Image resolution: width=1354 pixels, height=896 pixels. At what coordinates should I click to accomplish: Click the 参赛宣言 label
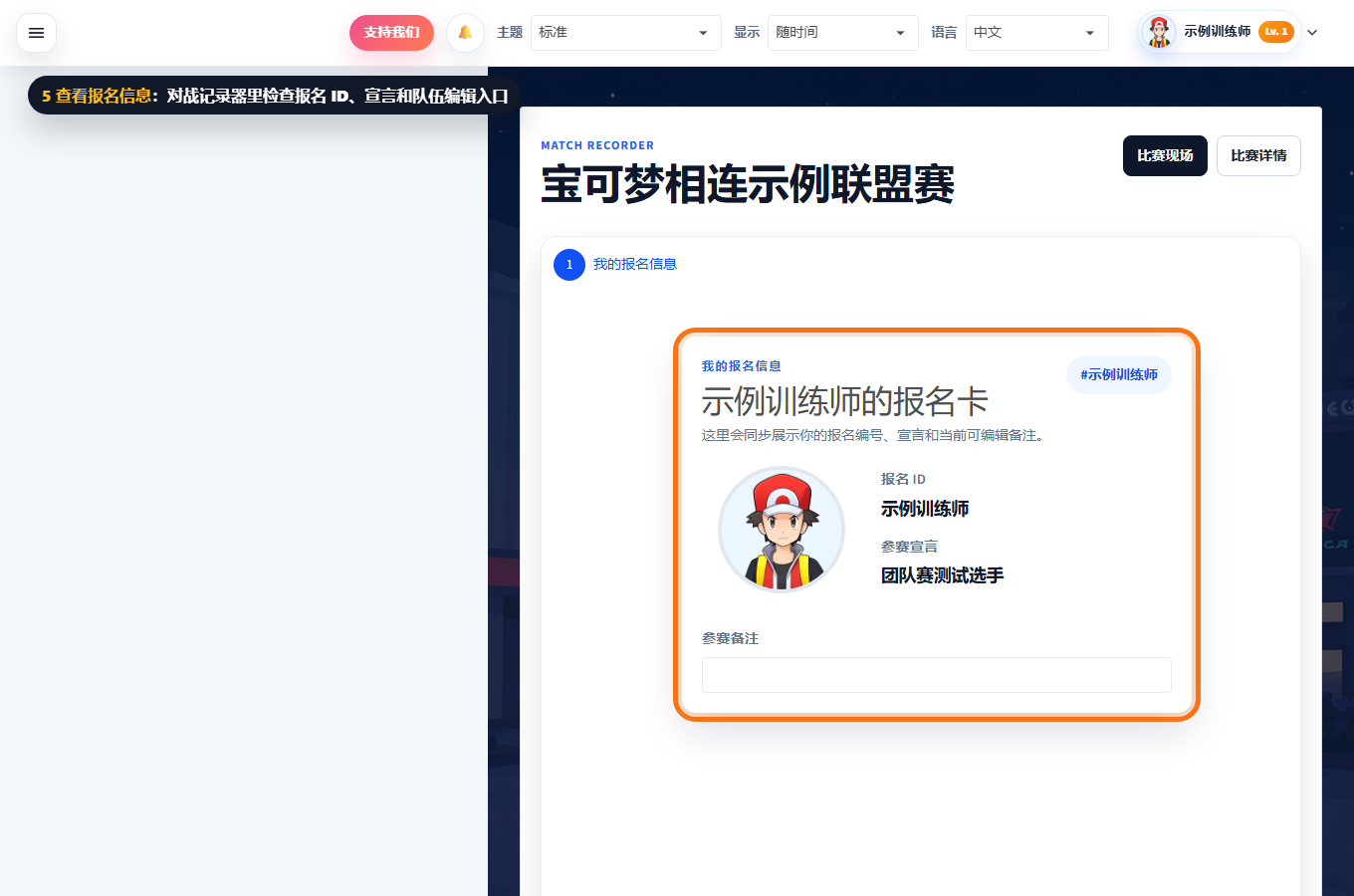(909, 547)
